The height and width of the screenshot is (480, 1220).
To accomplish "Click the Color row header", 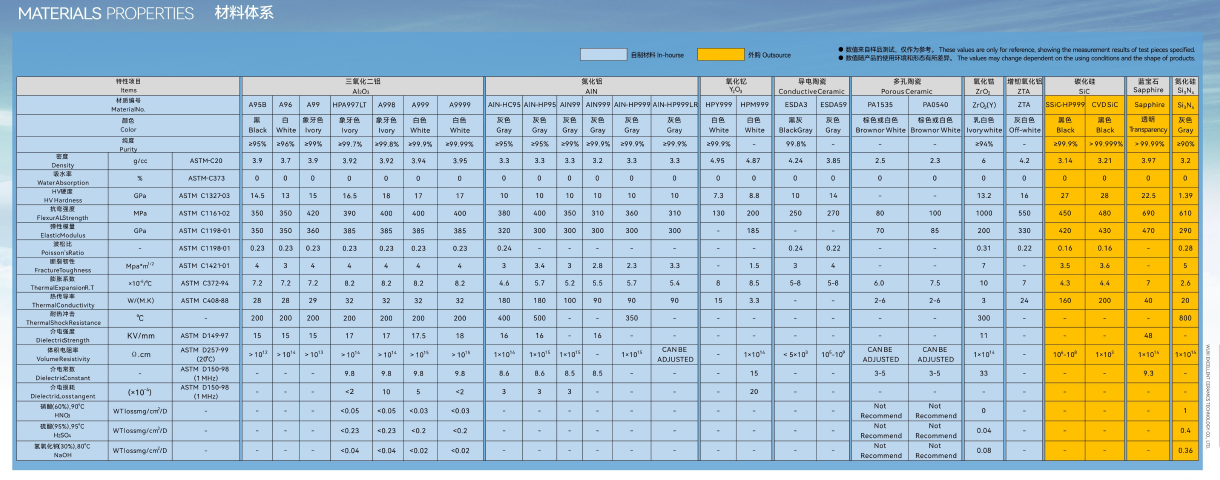I will pyautogui.click(x=128, y=125).
